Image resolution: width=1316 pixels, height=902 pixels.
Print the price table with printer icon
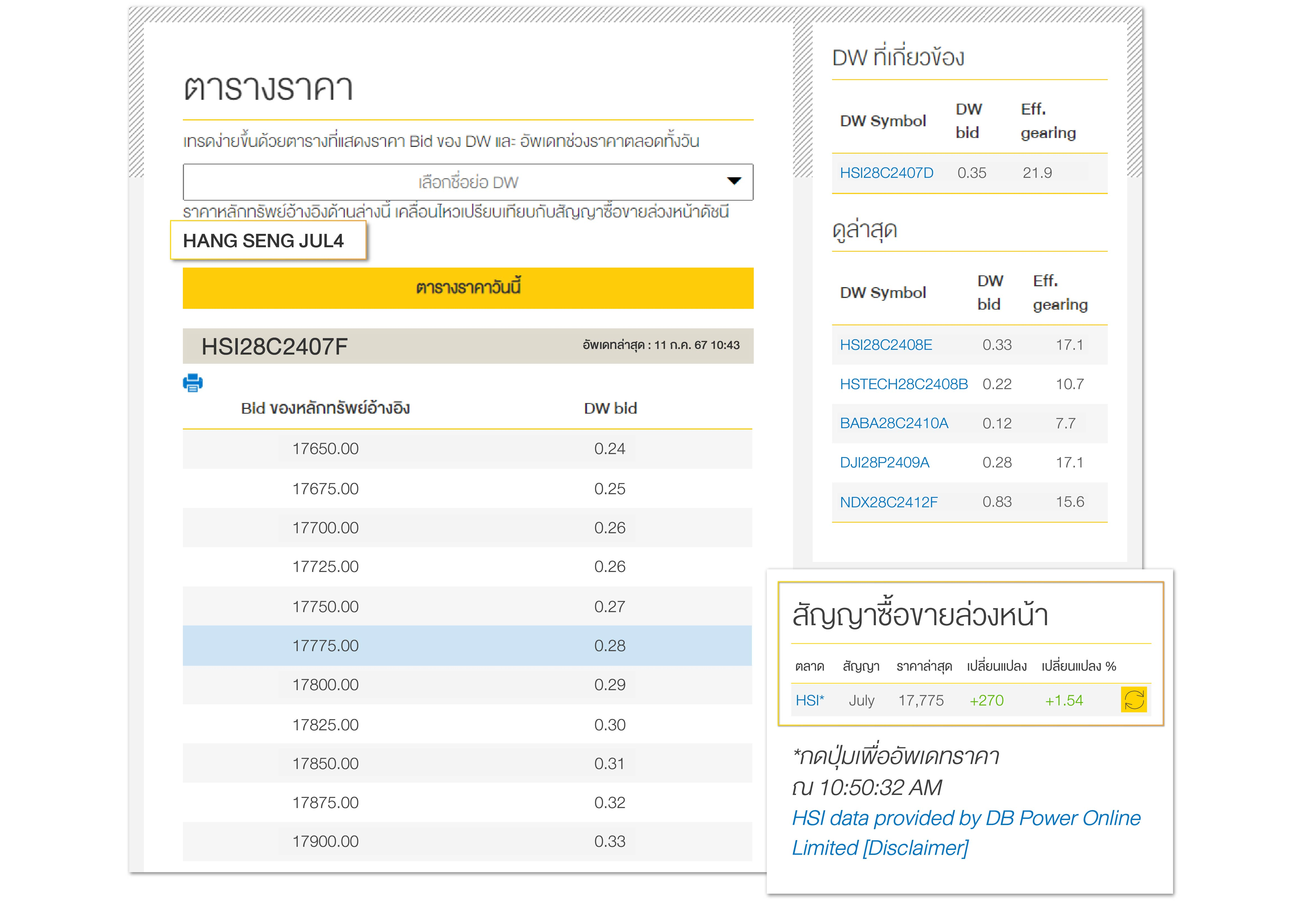[193, 383]
